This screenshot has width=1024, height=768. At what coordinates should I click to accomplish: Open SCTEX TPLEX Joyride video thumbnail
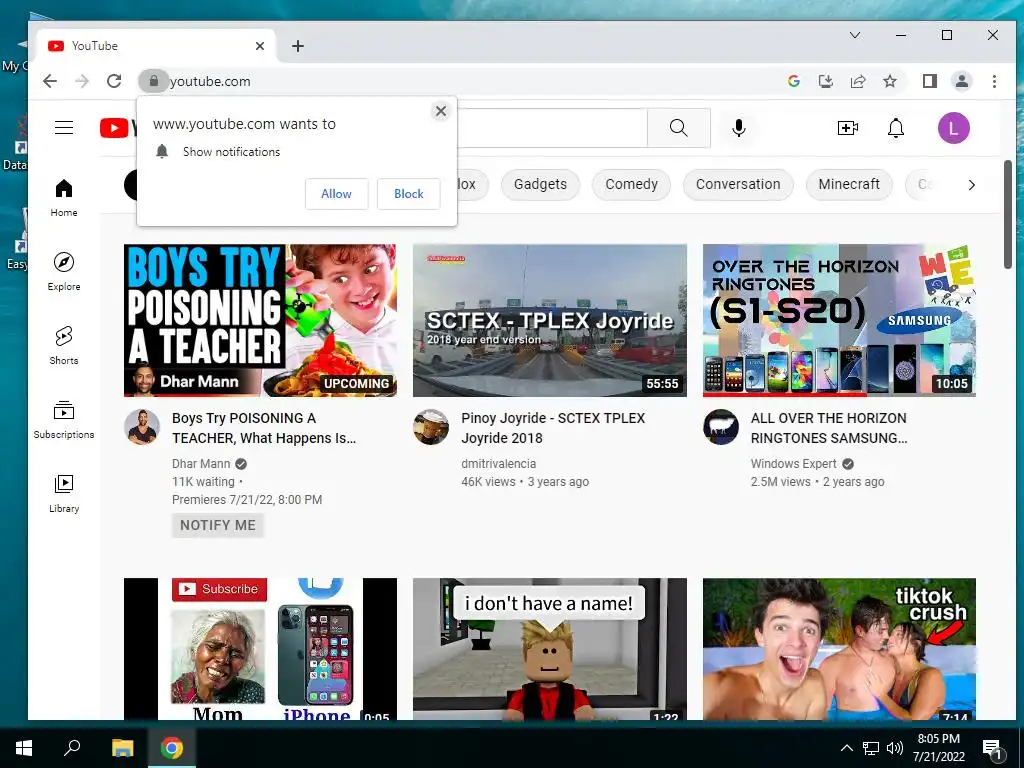(550, 320)
